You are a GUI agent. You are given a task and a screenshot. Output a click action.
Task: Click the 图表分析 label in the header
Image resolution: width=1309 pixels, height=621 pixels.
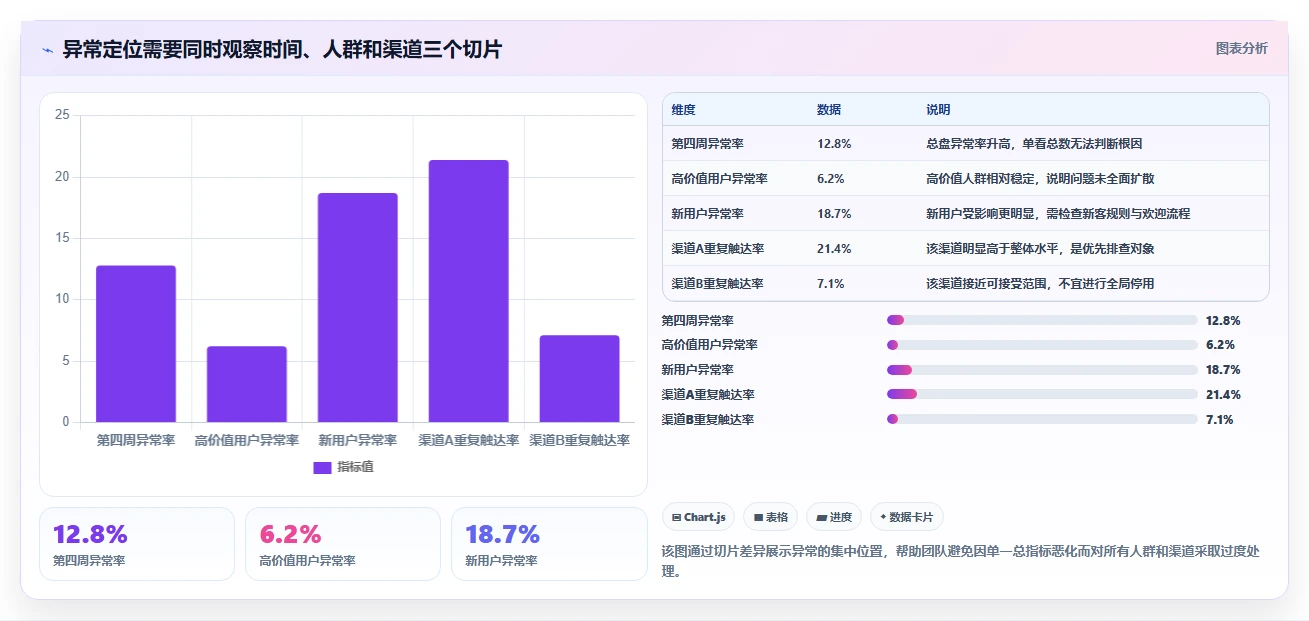[x=1241, y=49]
